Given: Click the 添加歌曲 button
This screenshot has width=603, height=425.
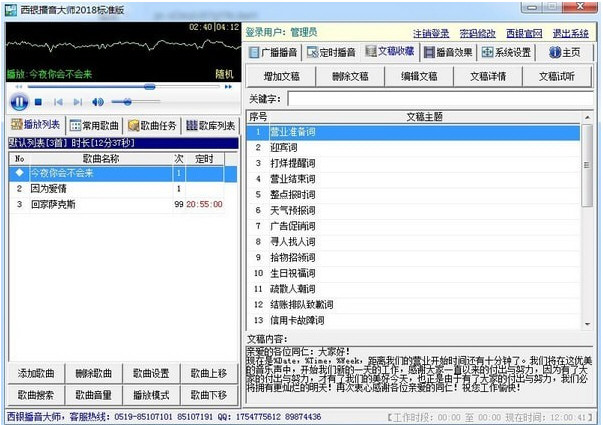Looking at the screenshot, I should tap(36, 373).
